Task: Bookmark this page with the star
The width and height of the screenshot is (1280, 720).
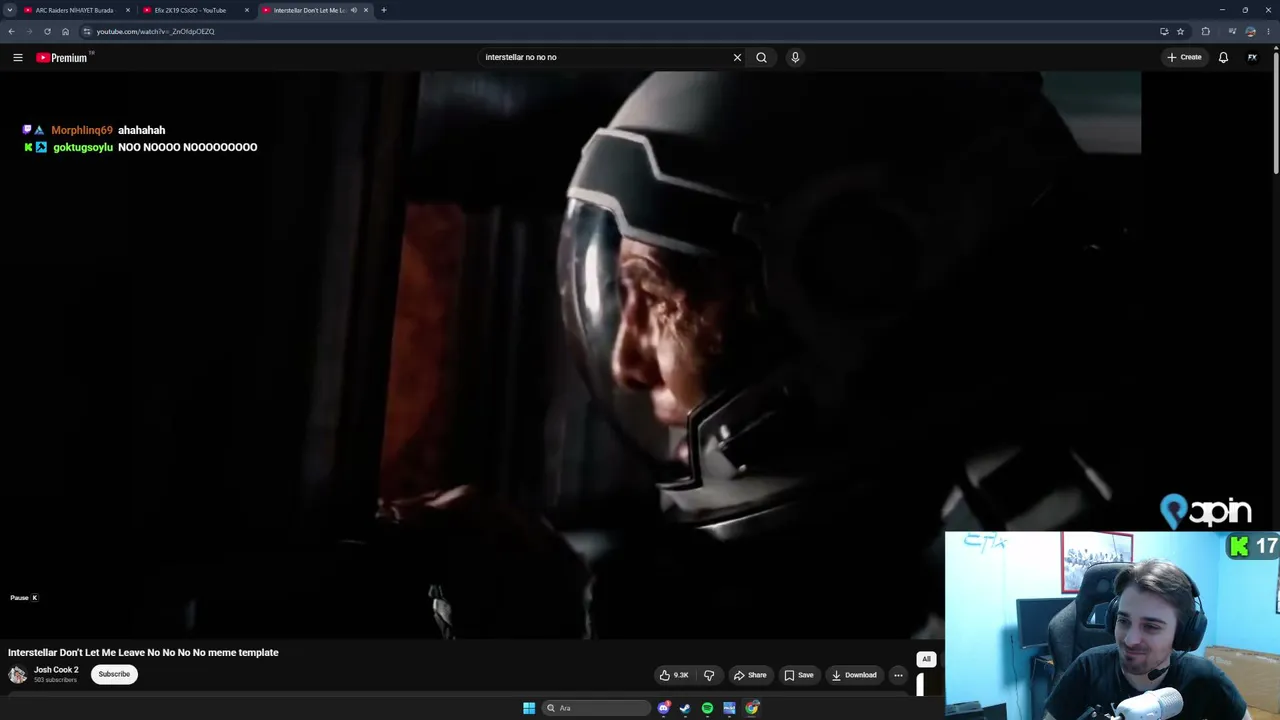Action: tap(1180, 31)
